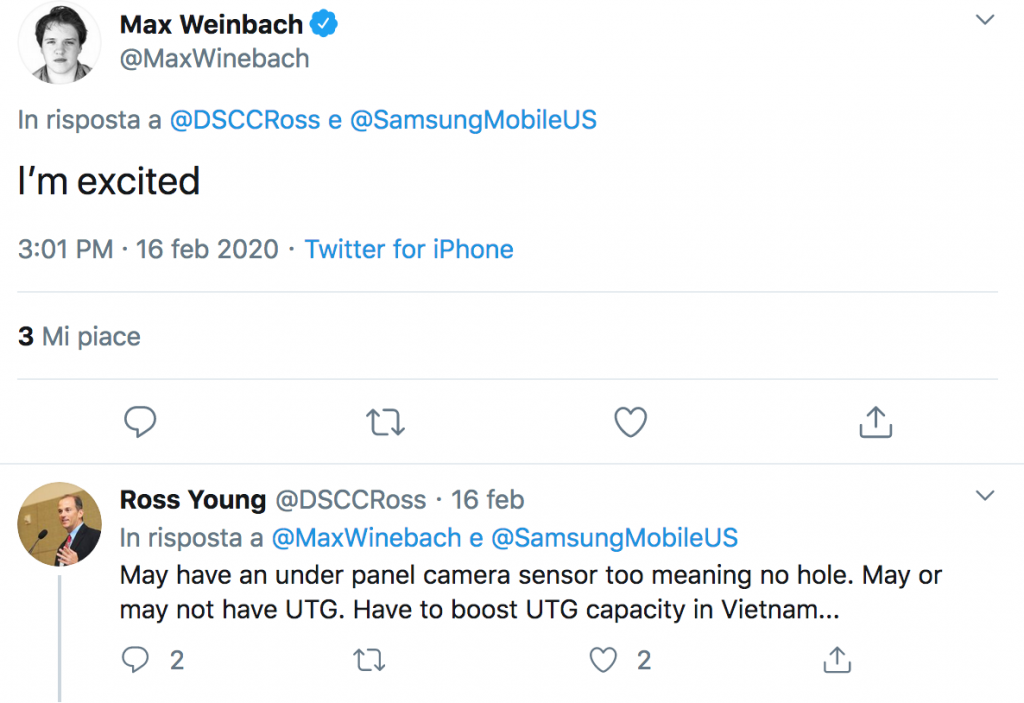The image size is (1024, 703).
Task: Click the Twitter for iPhone link
Action: pyautogui.click(x=409, y=249)
